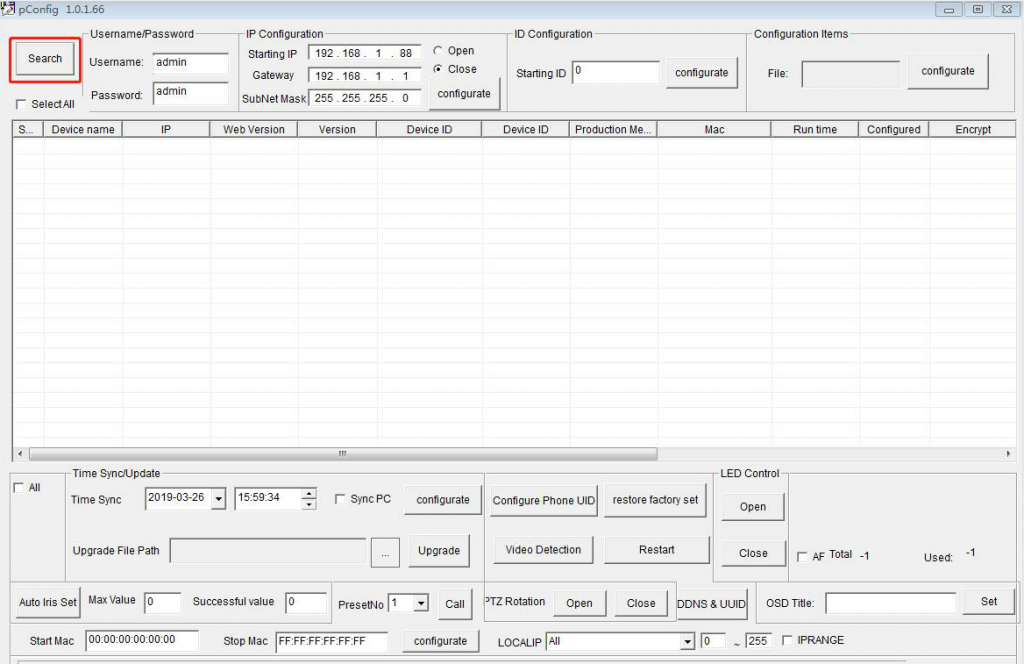1024x664 pixels.
Task: Click the Auto Iris Set button
Action: (x=48, y=602)
